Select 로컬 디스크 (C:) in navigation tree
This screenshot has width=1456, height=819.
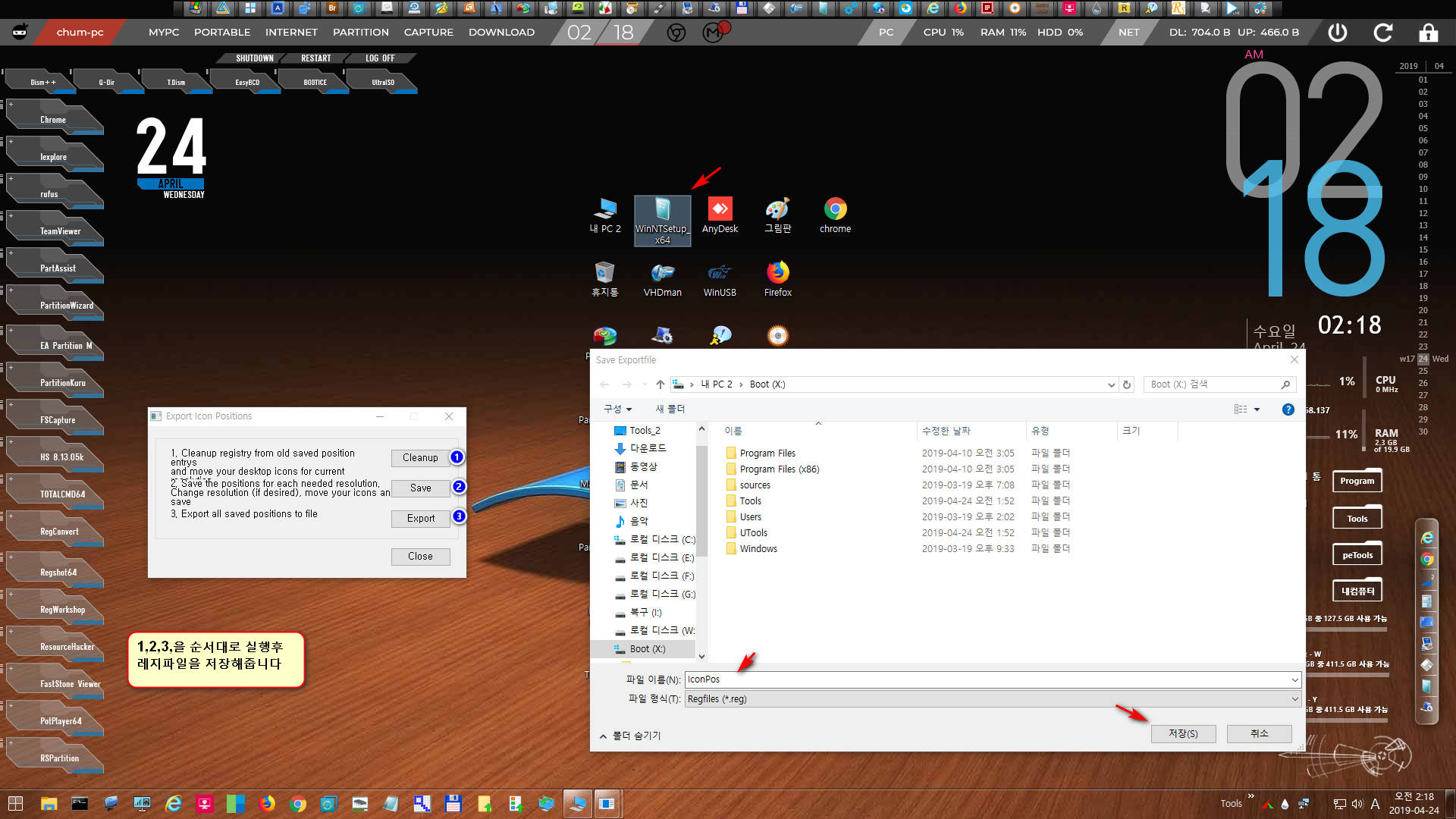tap(654, 540)
